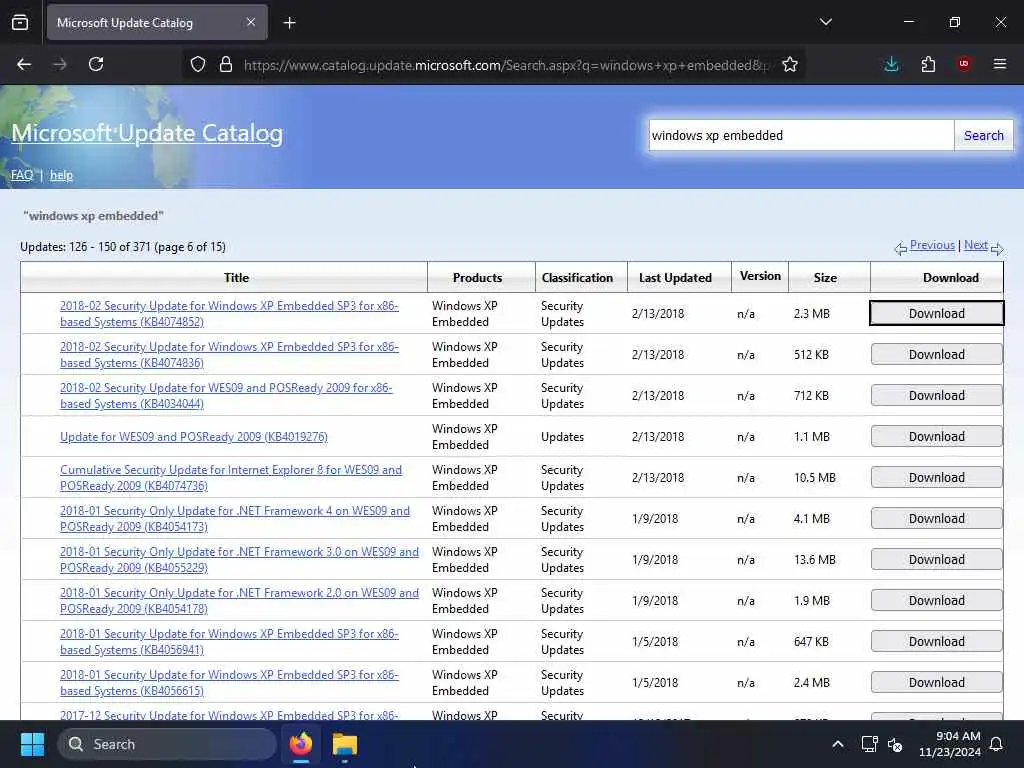
Task: Open Firefox View in the tab strip
Action: pyautogui.click(x=20, y=22)
